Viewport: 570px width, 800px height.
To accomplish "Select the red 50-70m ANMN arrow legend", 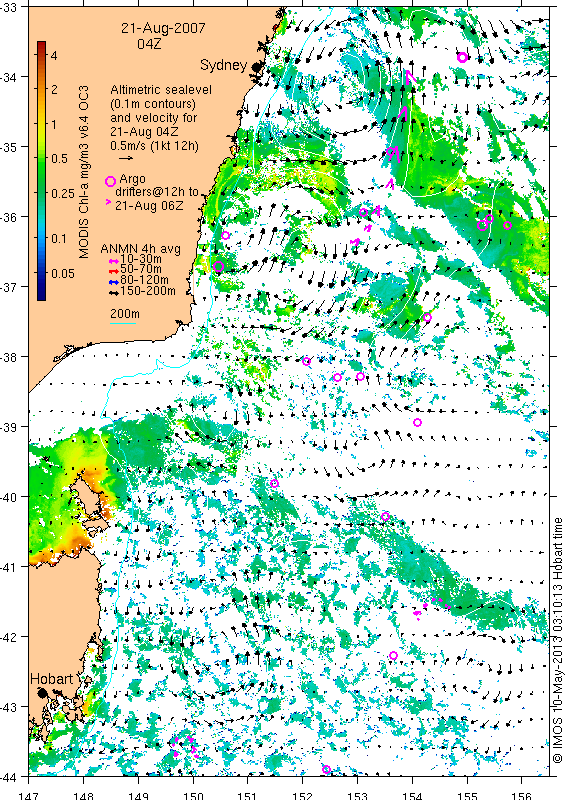I will pyautogui.click(x=114, y=271).
